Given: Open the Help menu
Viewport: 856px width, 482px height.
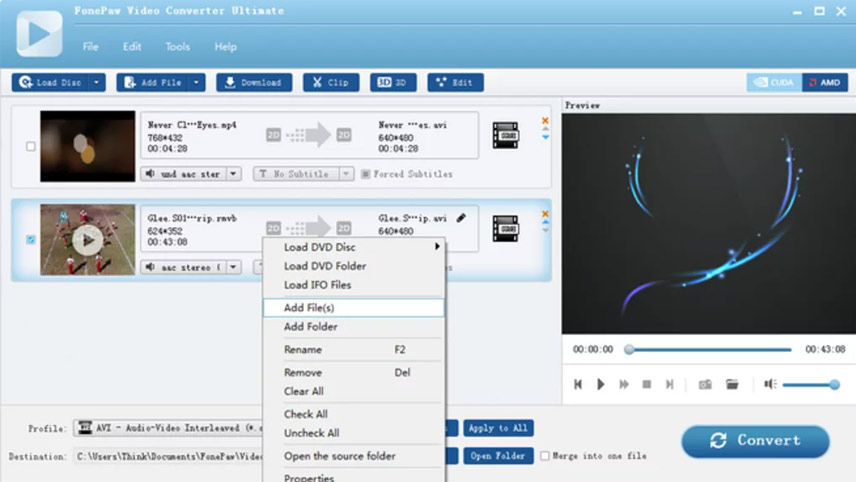Looking at the screenshot, I should pyautogui.click(x=225, y=47).
